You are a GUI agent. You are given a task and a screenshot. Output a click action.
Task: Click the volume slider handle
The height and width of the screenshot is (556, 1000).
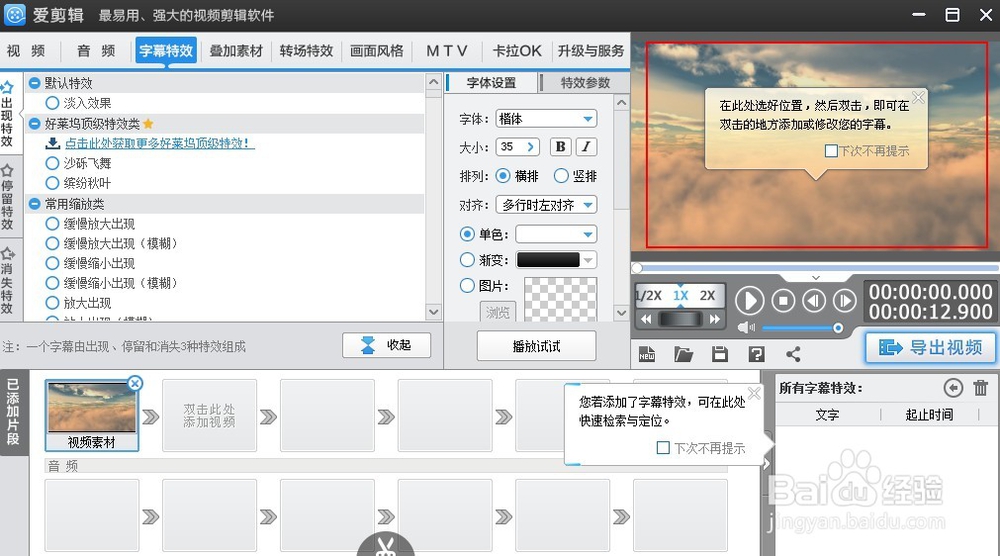838,328
